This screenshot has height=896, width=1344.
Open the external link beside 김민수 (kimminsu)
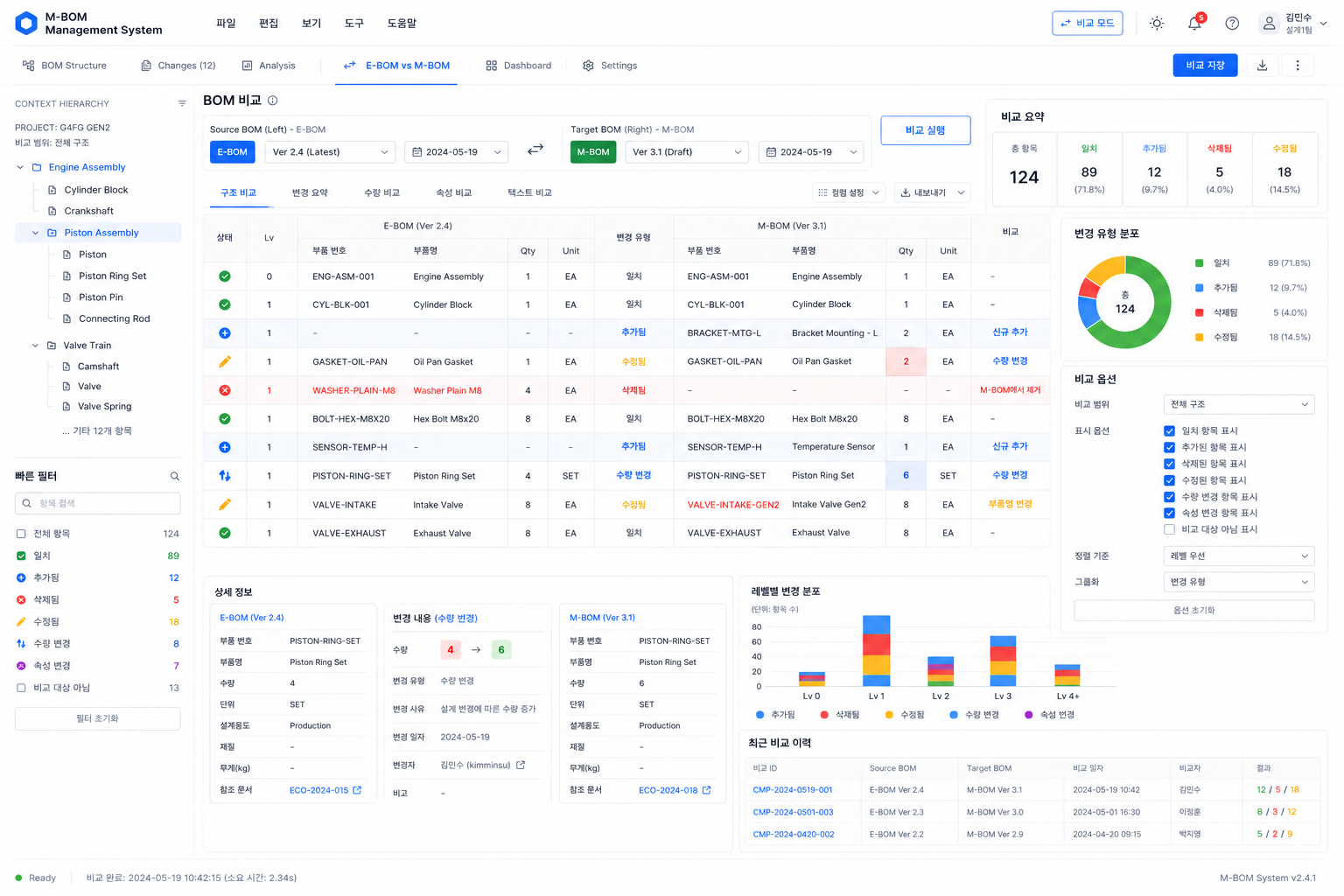(x=521, y=765)
